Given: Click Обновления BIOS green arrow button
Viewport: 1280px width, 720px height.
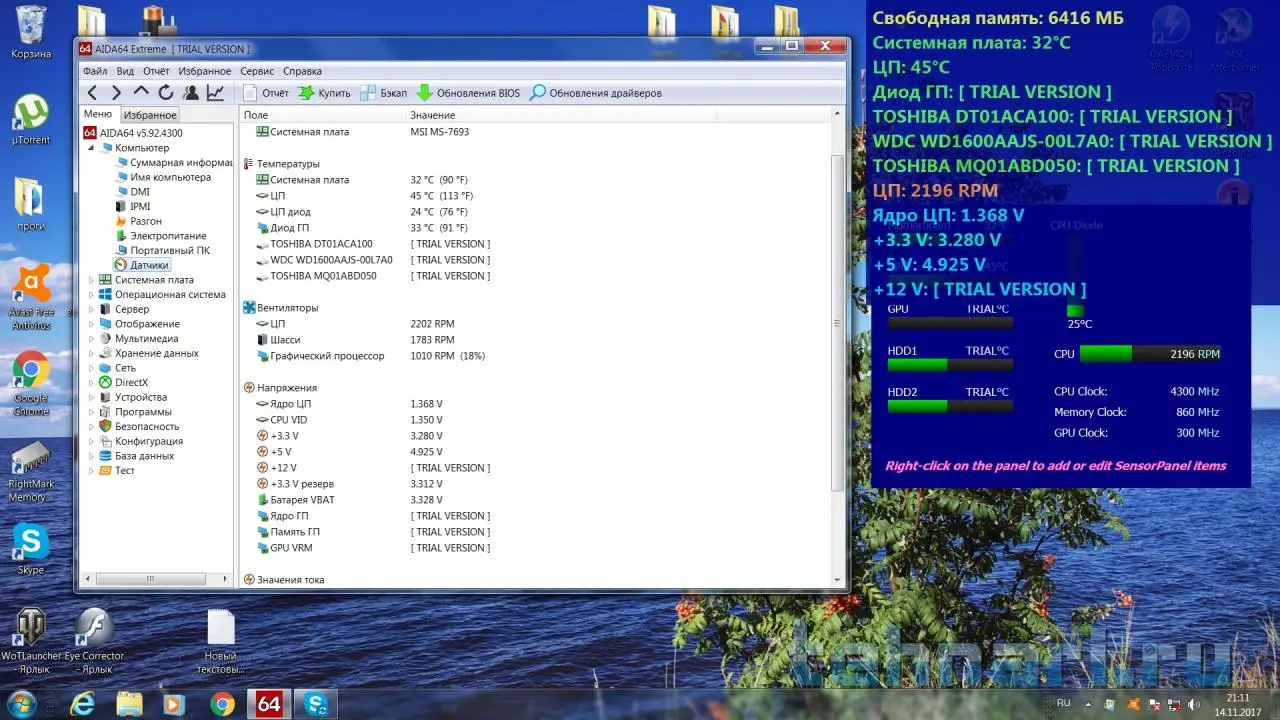Looking at the screenshot, I should tap(468, 93).
